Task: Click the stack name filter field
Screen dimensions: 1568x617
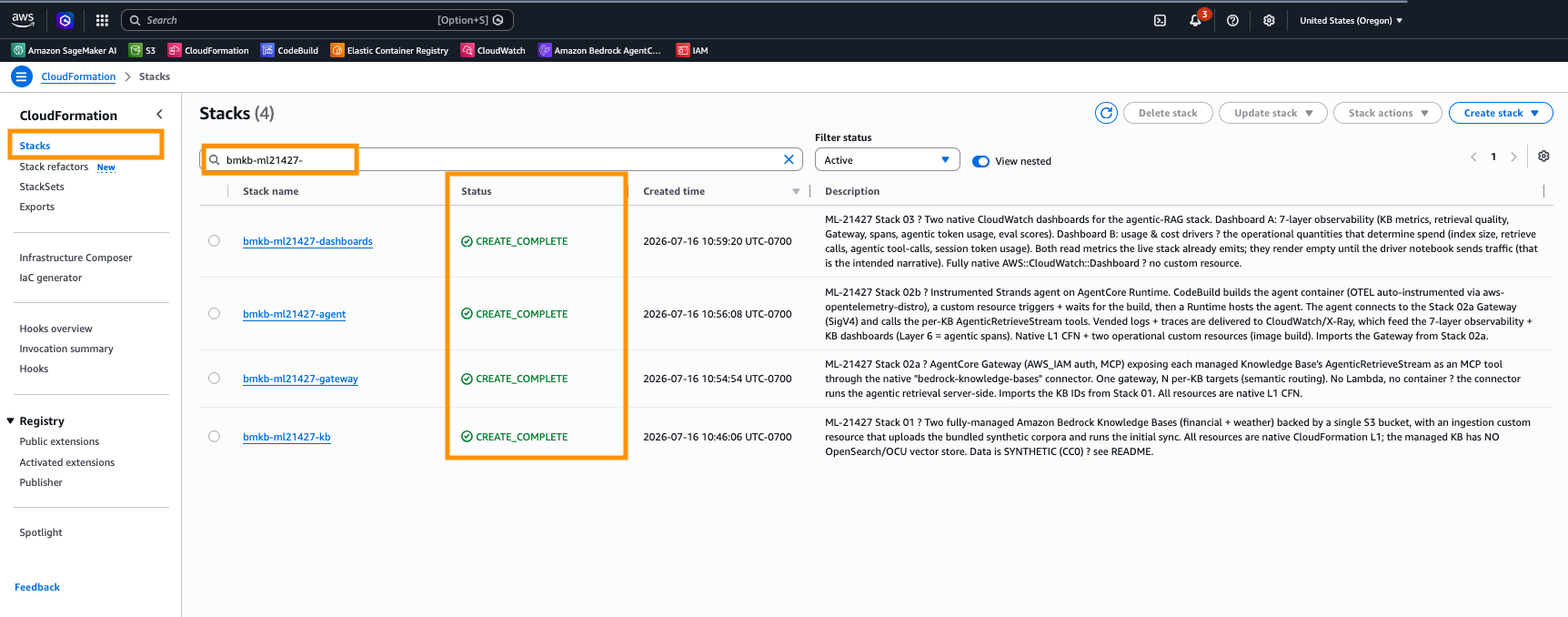Action: 501,159
